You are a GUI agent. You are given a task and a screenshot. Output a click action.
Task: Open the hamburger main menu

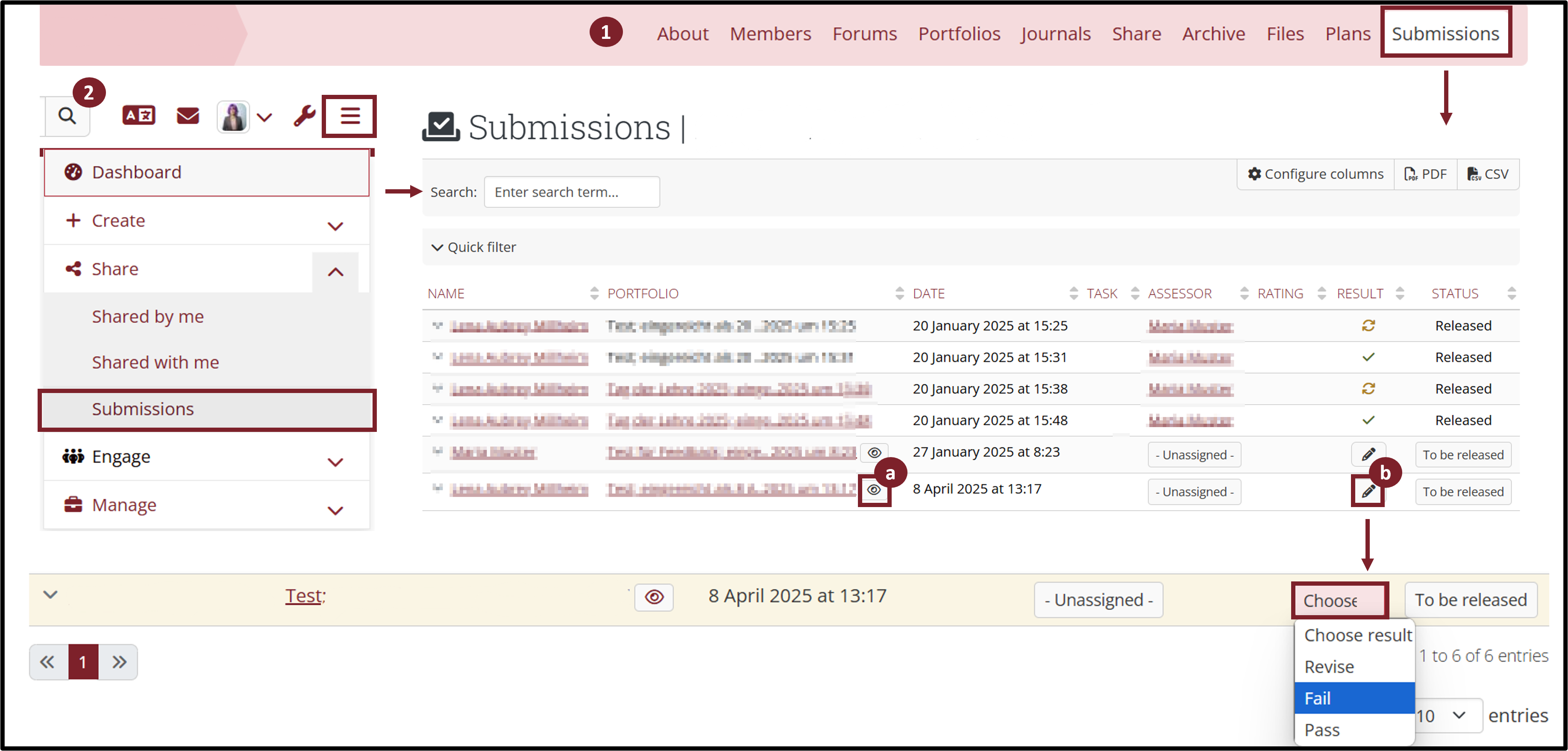[x=350, y=116]
